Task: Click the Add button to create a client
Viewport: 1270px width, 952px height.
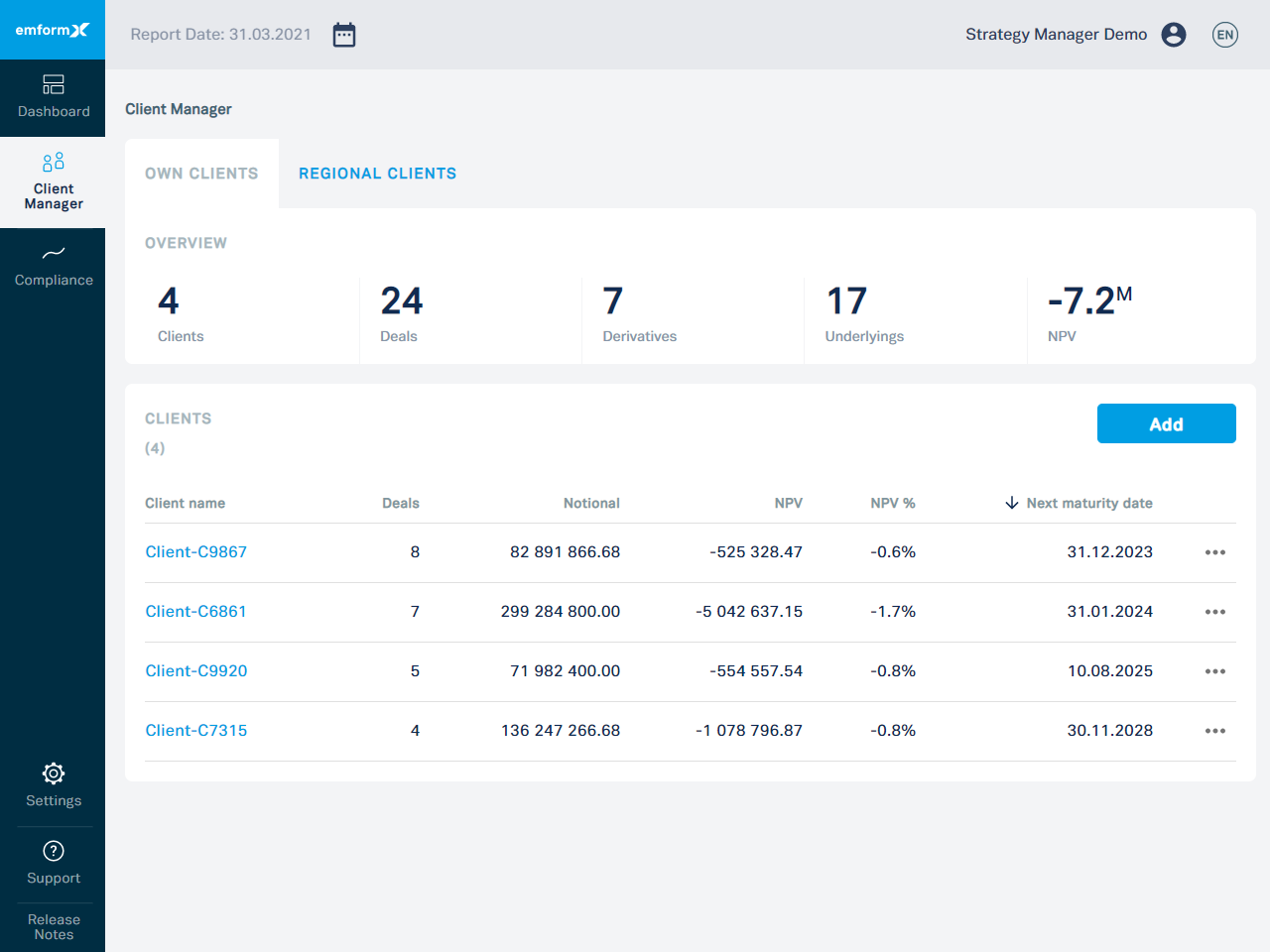Action: tap(1166, 423)
